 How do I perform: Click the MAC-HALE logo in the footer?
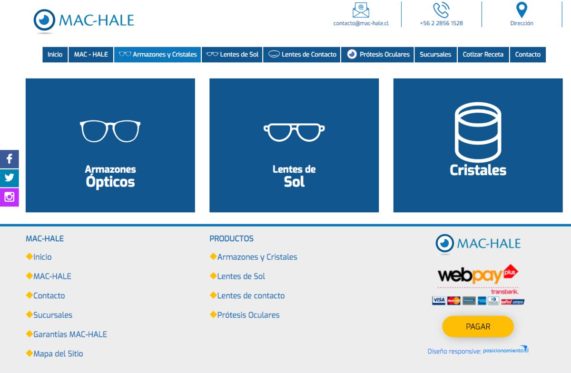click(478, 243)
